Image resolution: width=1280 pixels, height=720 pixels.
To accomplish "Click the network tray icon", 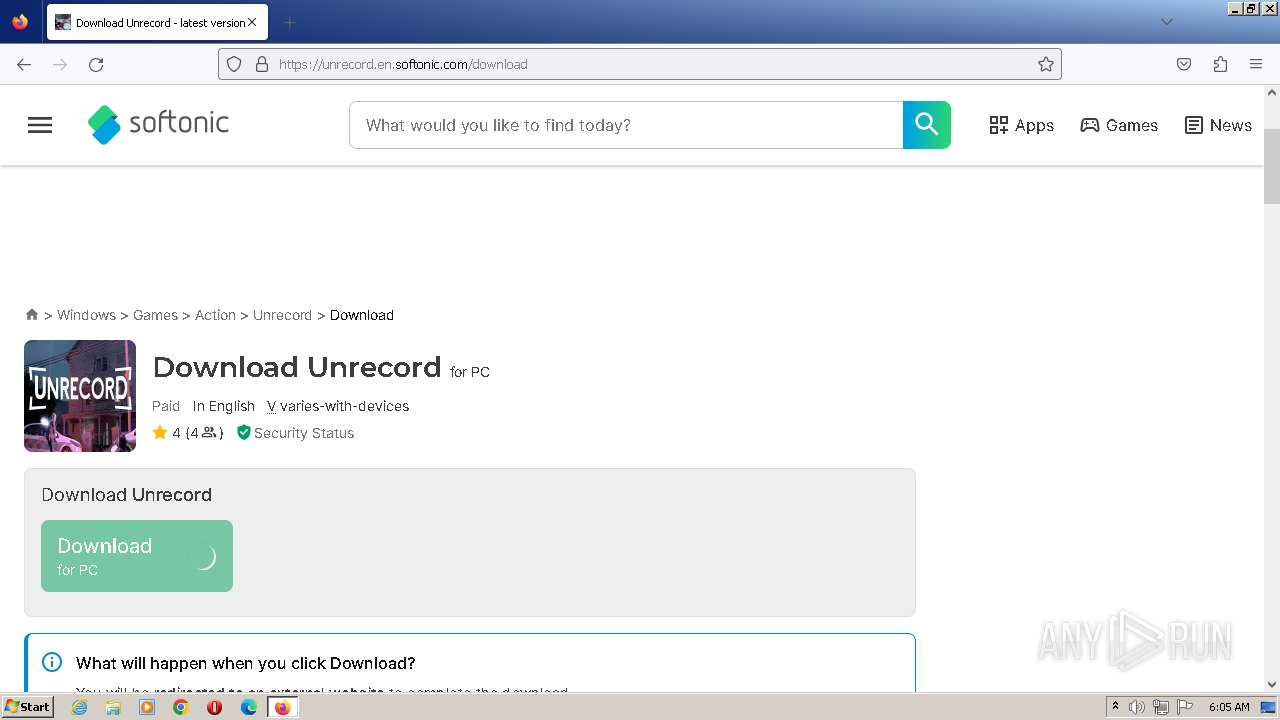I will 1161,707.
